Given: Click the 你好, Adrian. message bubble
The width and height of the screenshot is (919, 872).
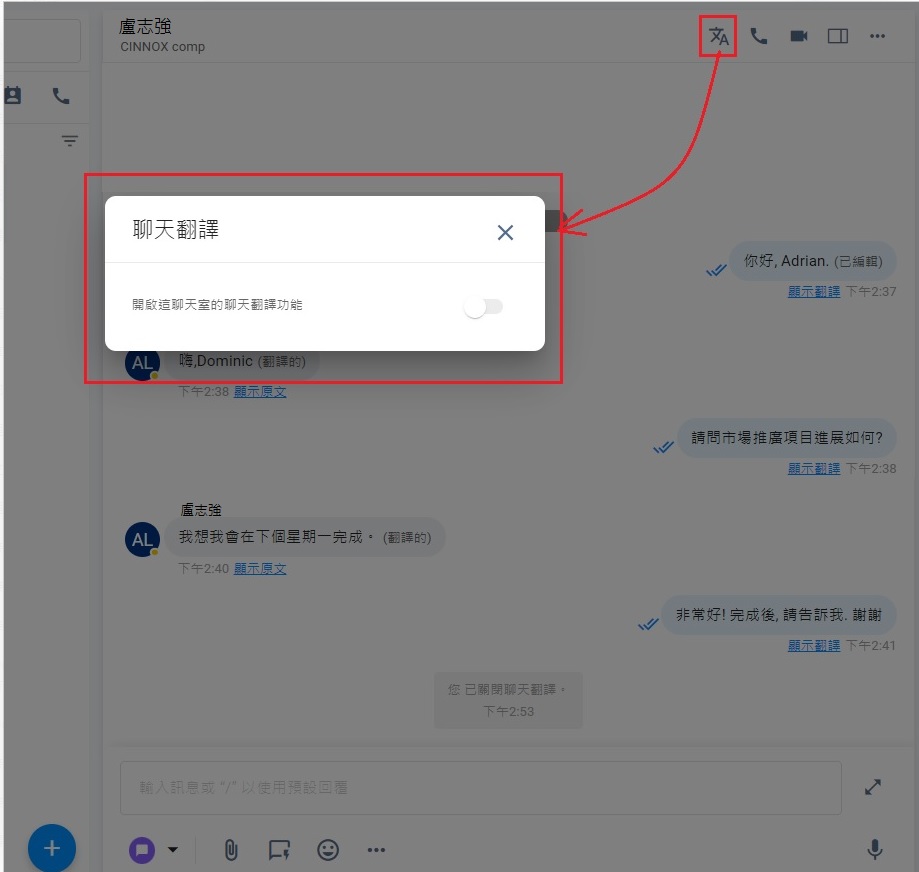Looking at the screenshot, I should tap(812, 261).
